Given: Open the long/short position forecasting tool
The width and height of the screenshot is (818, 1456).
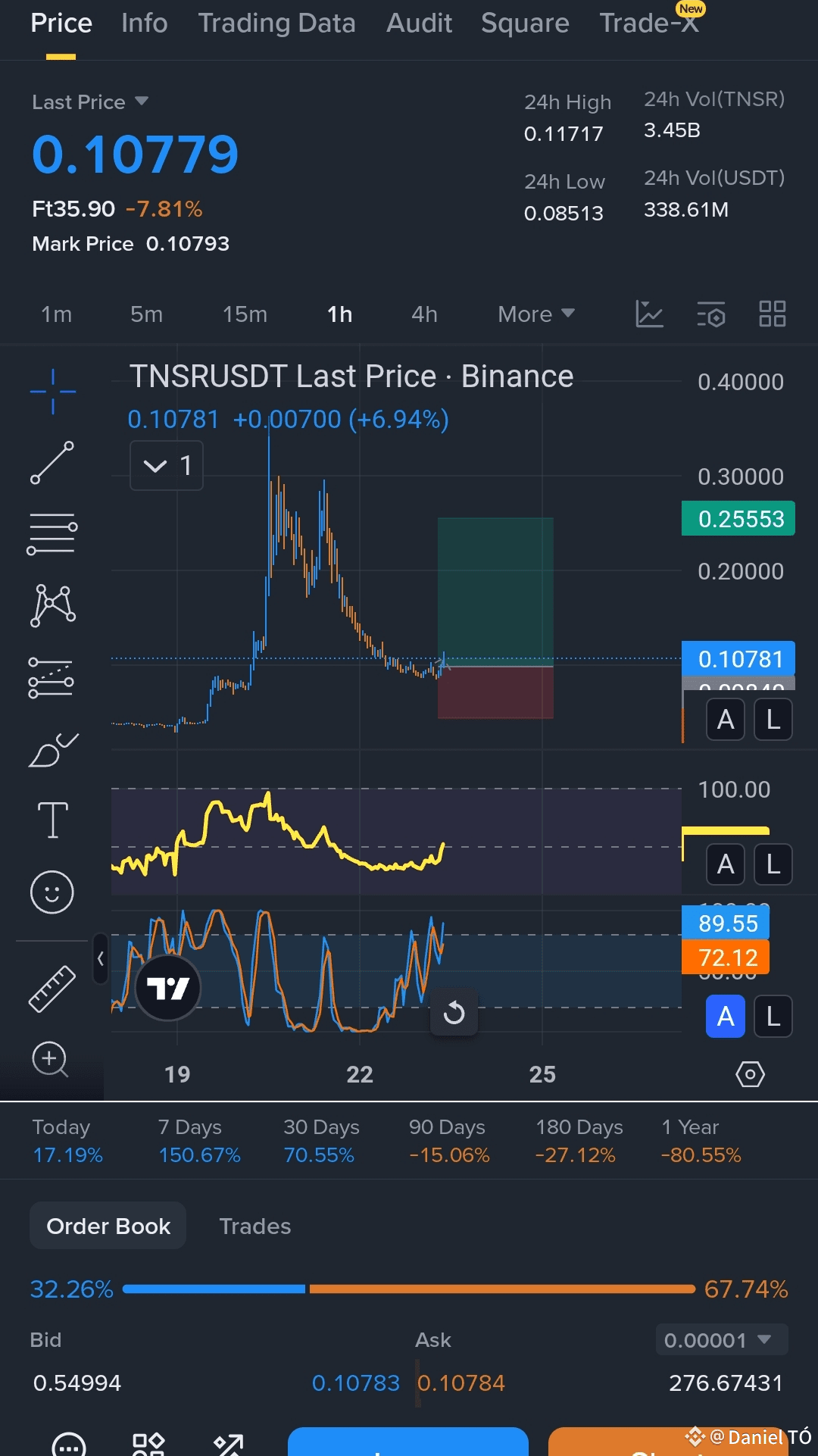Looking at the screenshot, I should tap(51, 676).
